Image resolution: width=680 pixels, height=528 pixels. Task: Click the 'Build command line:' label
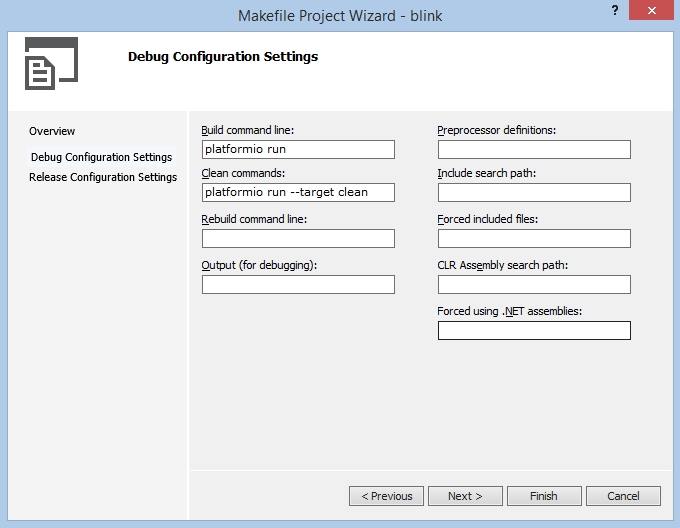[x=248, y=130]
